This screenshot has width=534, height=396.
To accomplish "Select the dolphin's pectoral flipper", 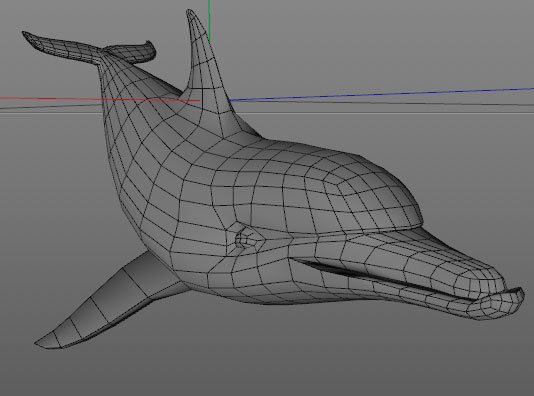I will pos(112,302).
